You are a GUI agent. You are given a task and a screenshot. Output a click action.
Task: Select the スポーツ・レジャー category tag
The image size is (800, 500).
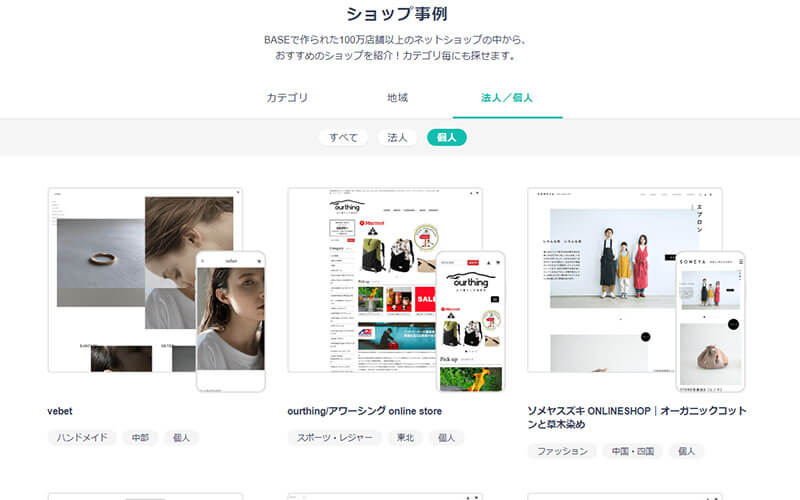[x=334, y=437]
